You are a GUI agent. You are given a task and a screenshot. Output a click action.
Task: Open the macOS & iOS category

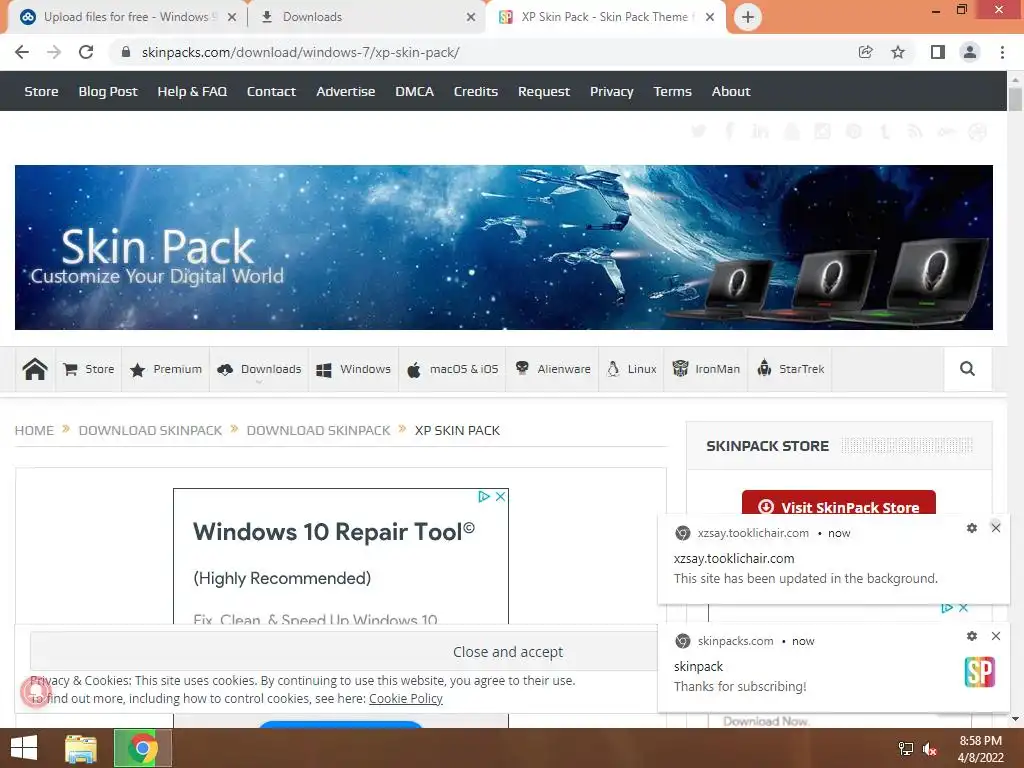(452, 369)
